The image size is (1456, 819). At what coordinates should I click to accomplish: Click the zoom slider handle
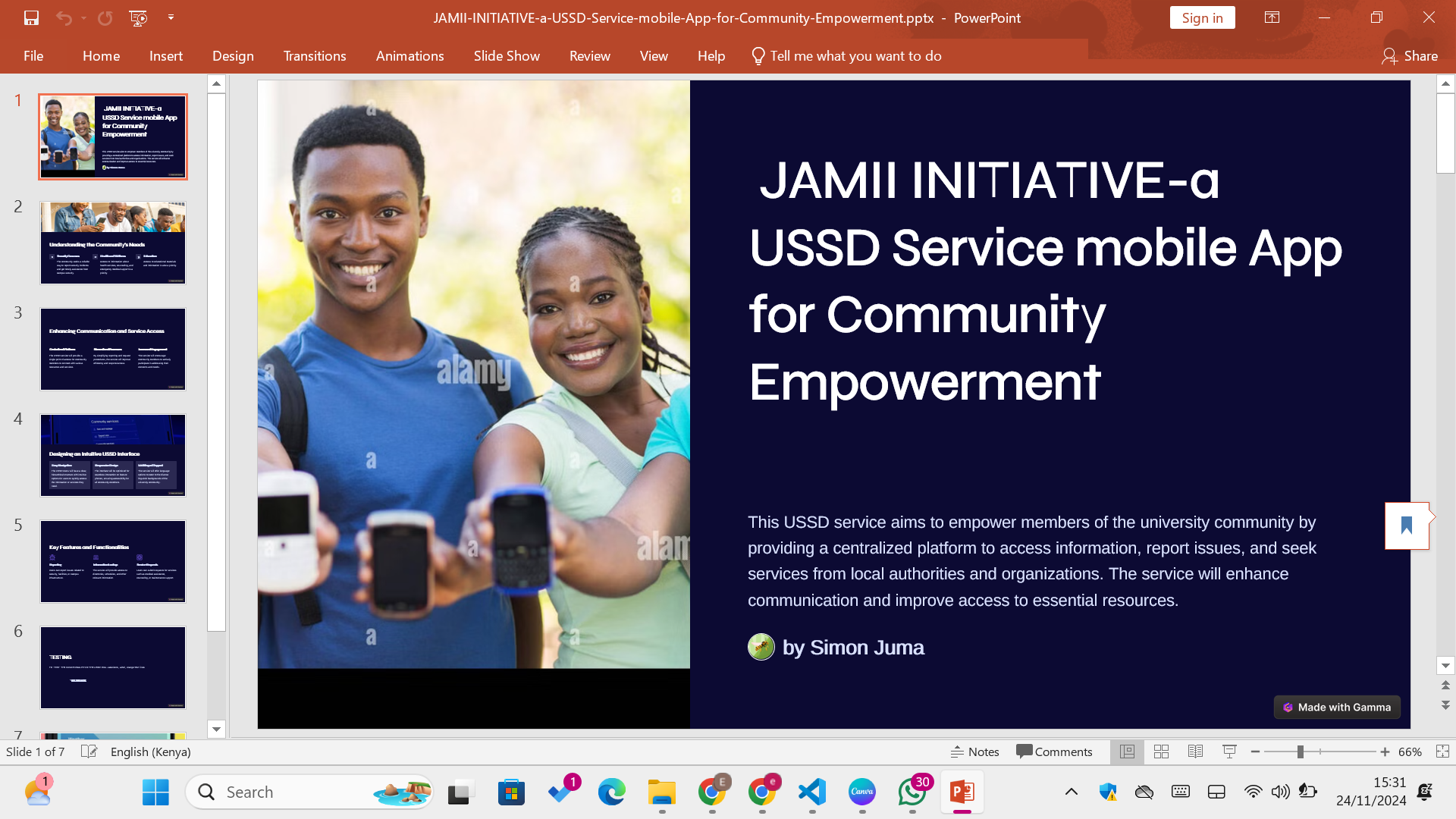1300,752
